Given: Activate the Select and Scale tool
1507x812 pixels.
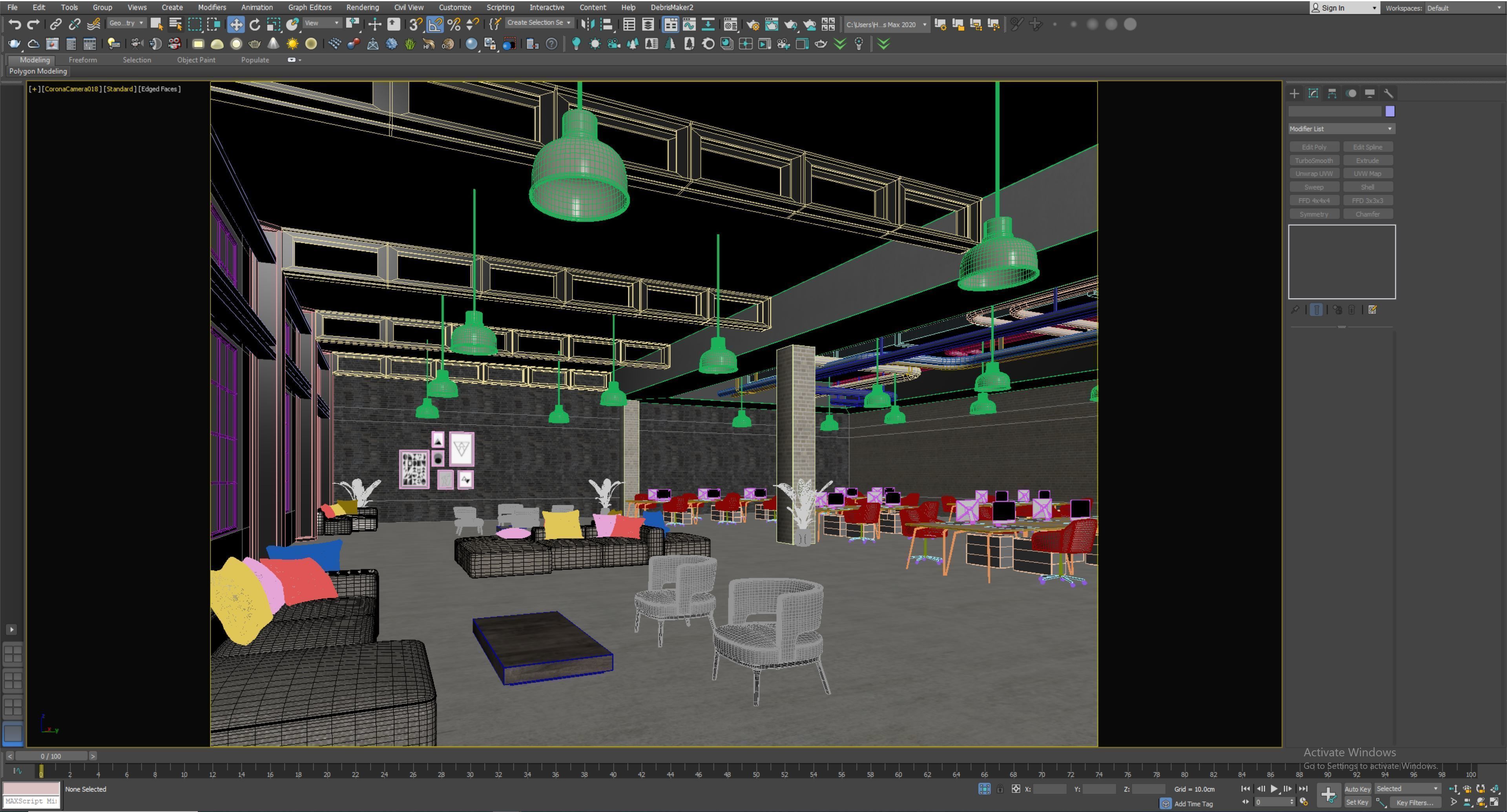Looking at the screenshot, I should [x=273, y=24].
